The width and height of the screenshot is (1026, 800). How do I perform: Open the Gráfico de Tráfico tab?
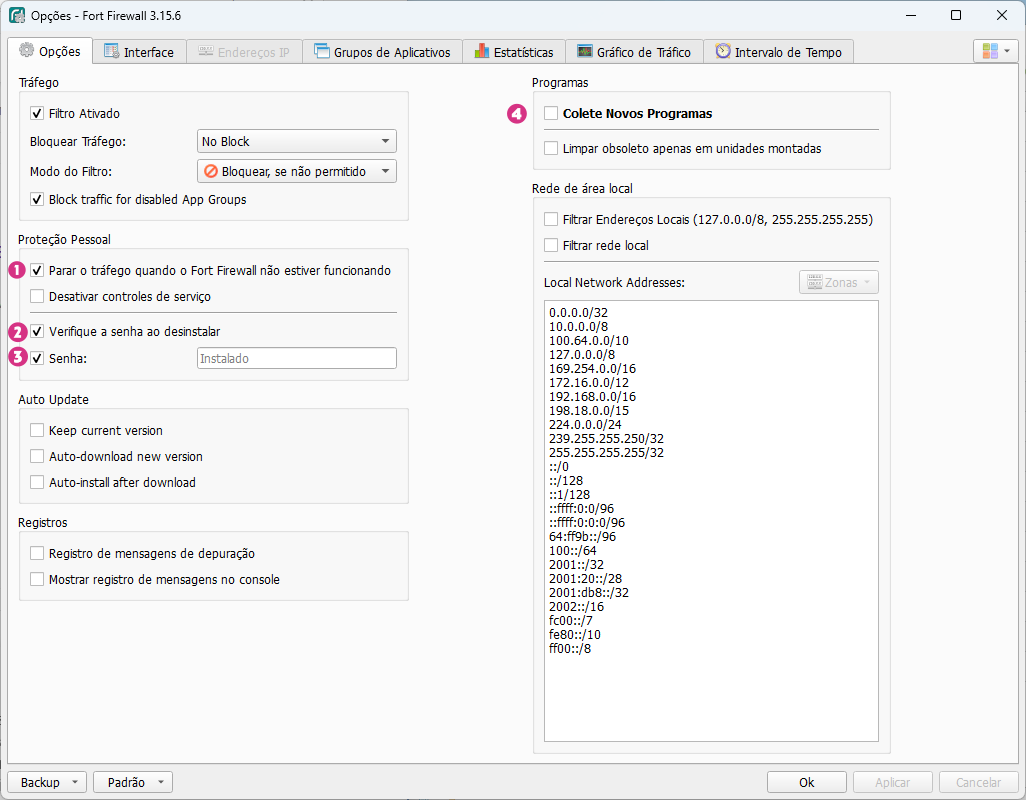tap(635, 52)
